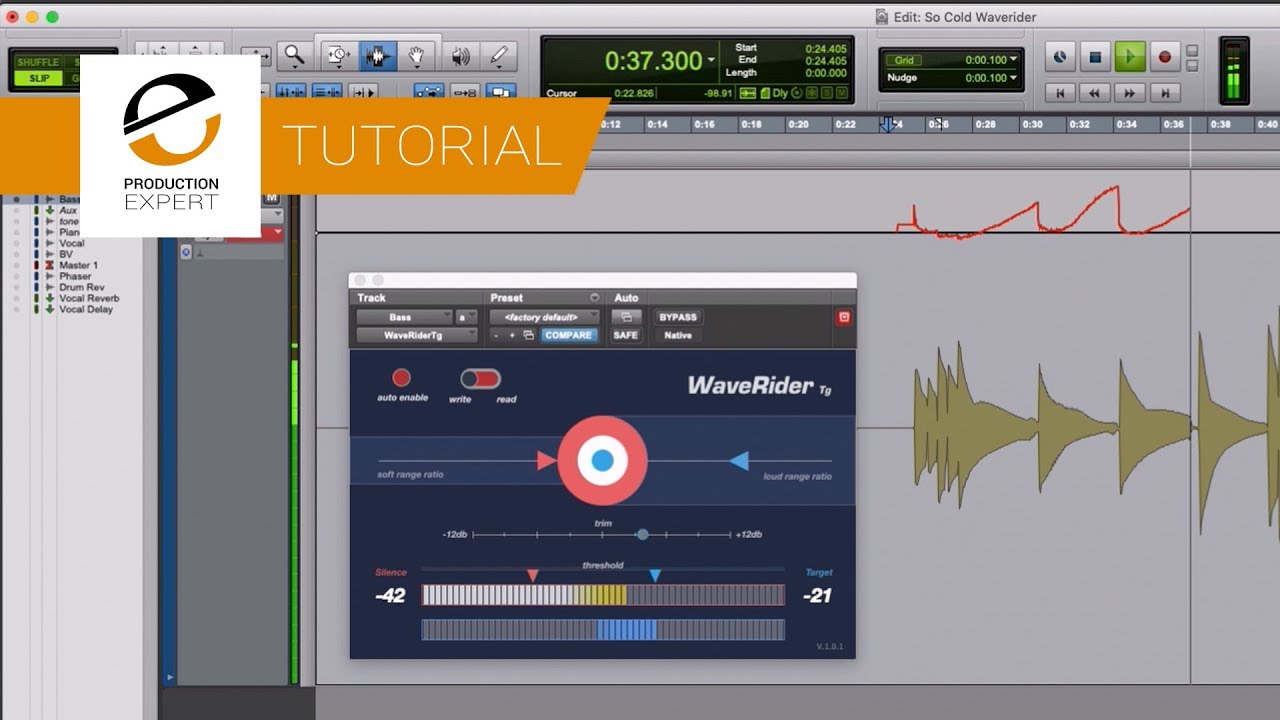The width and height of the screenshot is (1280, 720).
Task: Adjust the WaveRider trim slider knob
Action: 643,535
